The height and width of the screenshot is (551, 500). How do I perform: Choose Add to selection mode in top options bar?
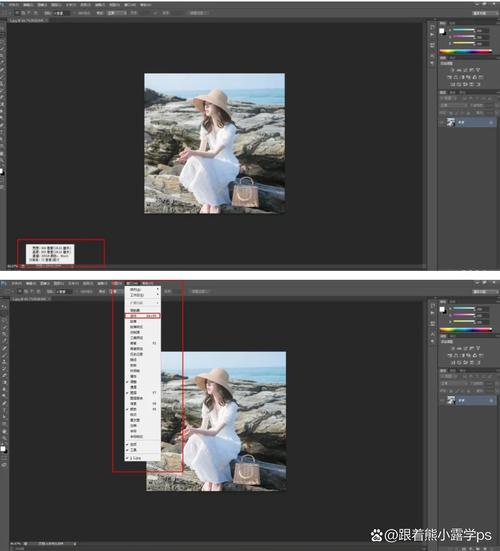pyautogui.click(x=23, y=13)
